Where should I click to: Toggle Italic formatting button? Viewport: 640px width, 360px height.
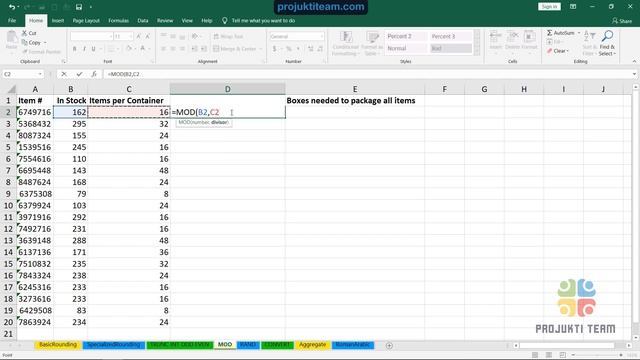84,49
